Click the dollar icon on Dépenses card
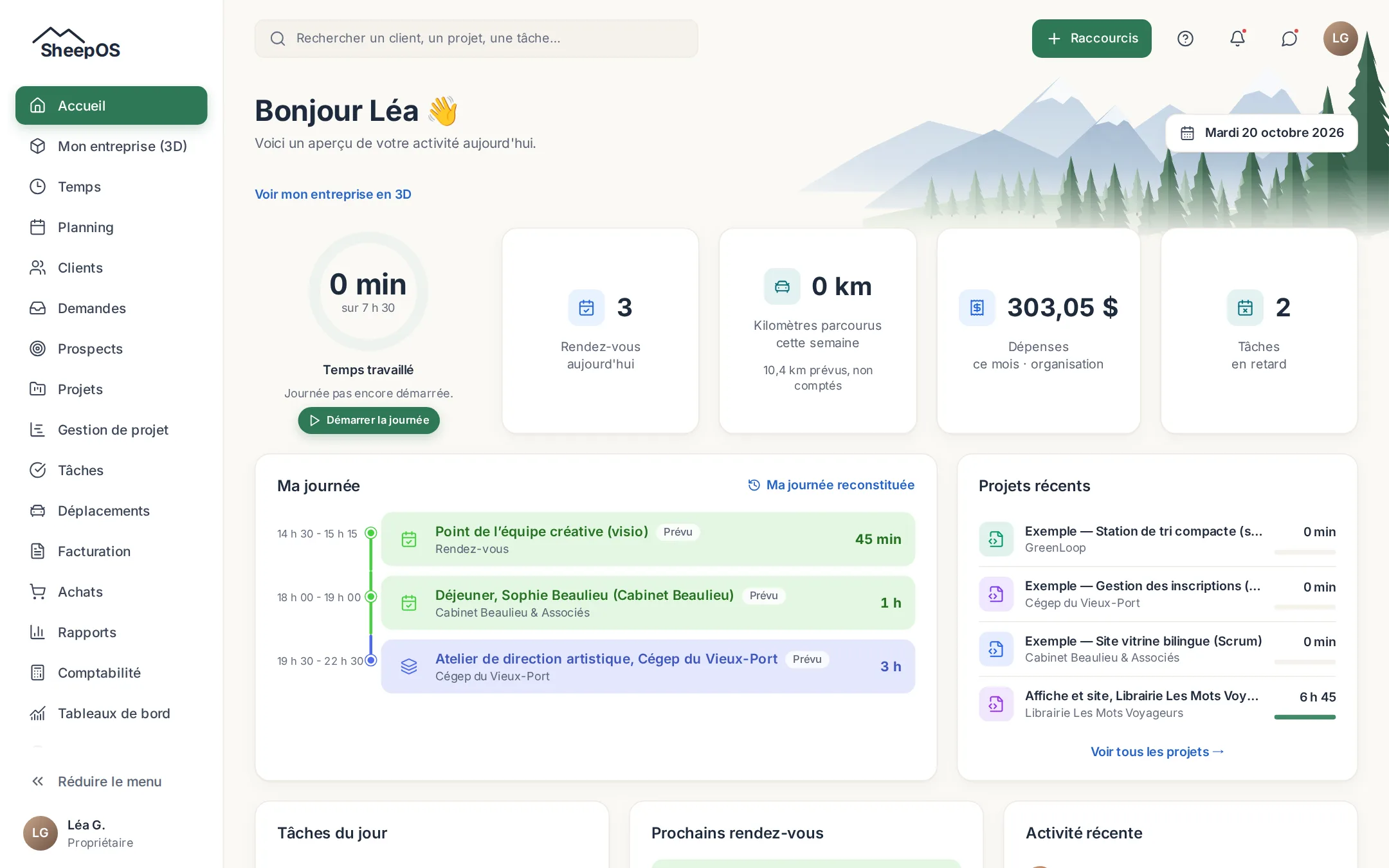The height and width of the screenshot is (868, 1389). tap(977, 308)
